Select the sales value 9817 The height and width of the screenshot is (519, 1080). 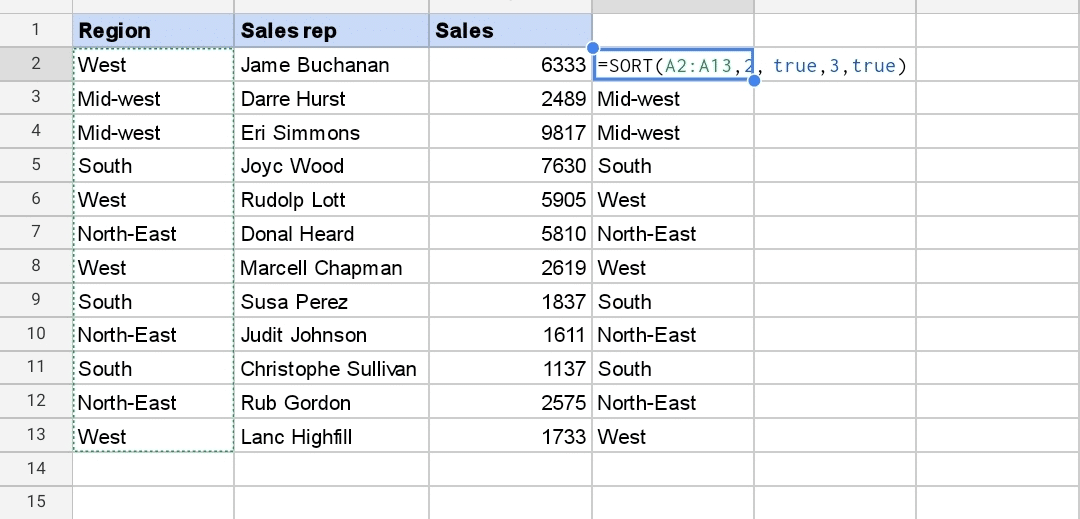[x=510, y=133]
